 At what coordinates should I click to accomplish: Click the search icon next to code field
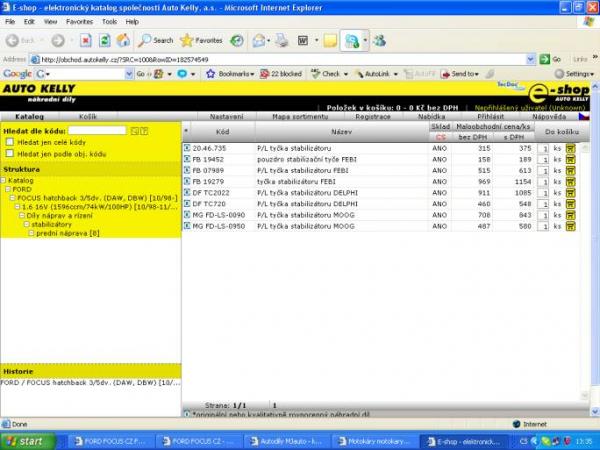[x=135, y=130]
